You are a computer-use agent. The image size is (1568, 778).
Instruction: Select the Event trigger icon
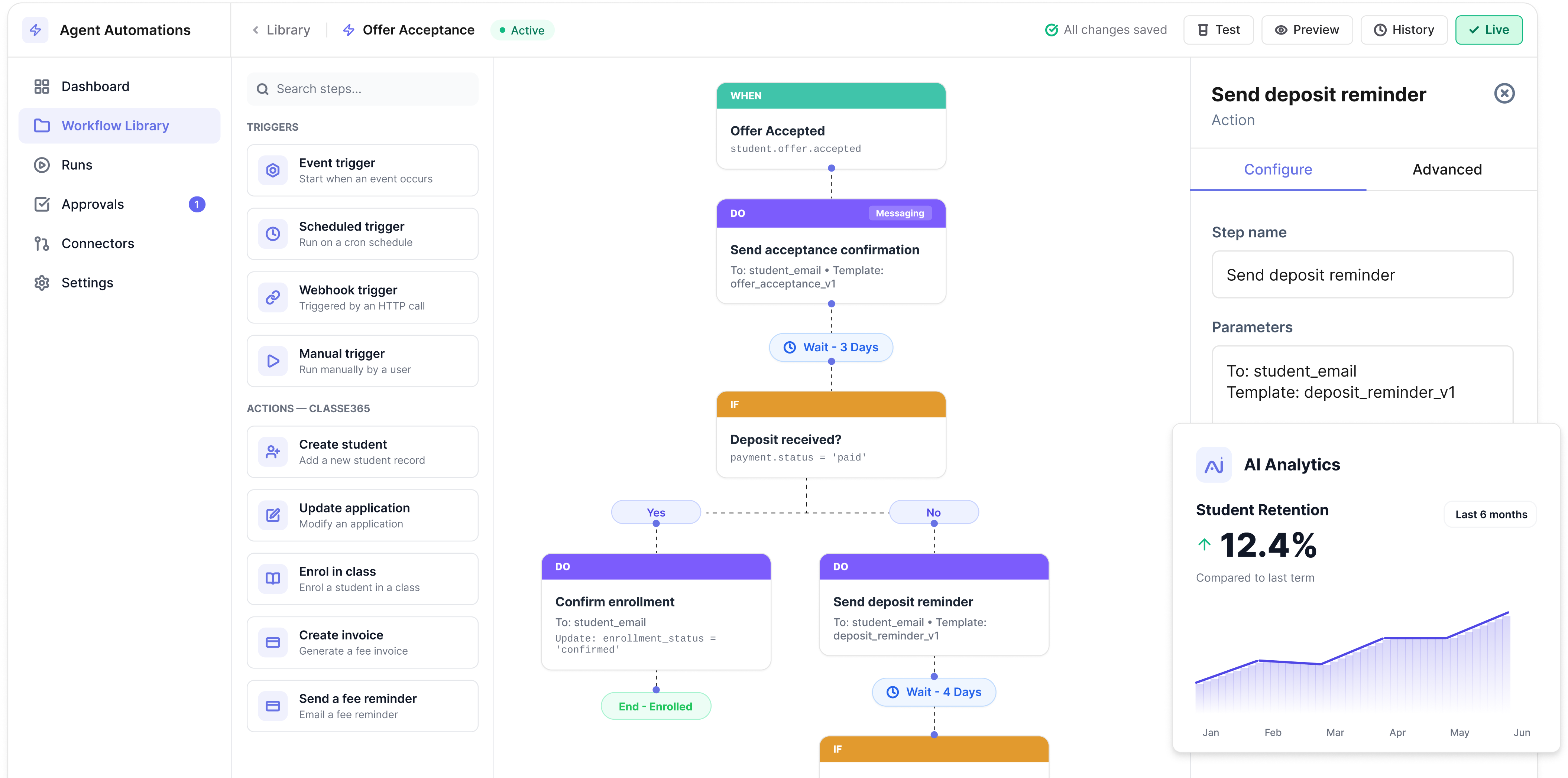[273, 170]
